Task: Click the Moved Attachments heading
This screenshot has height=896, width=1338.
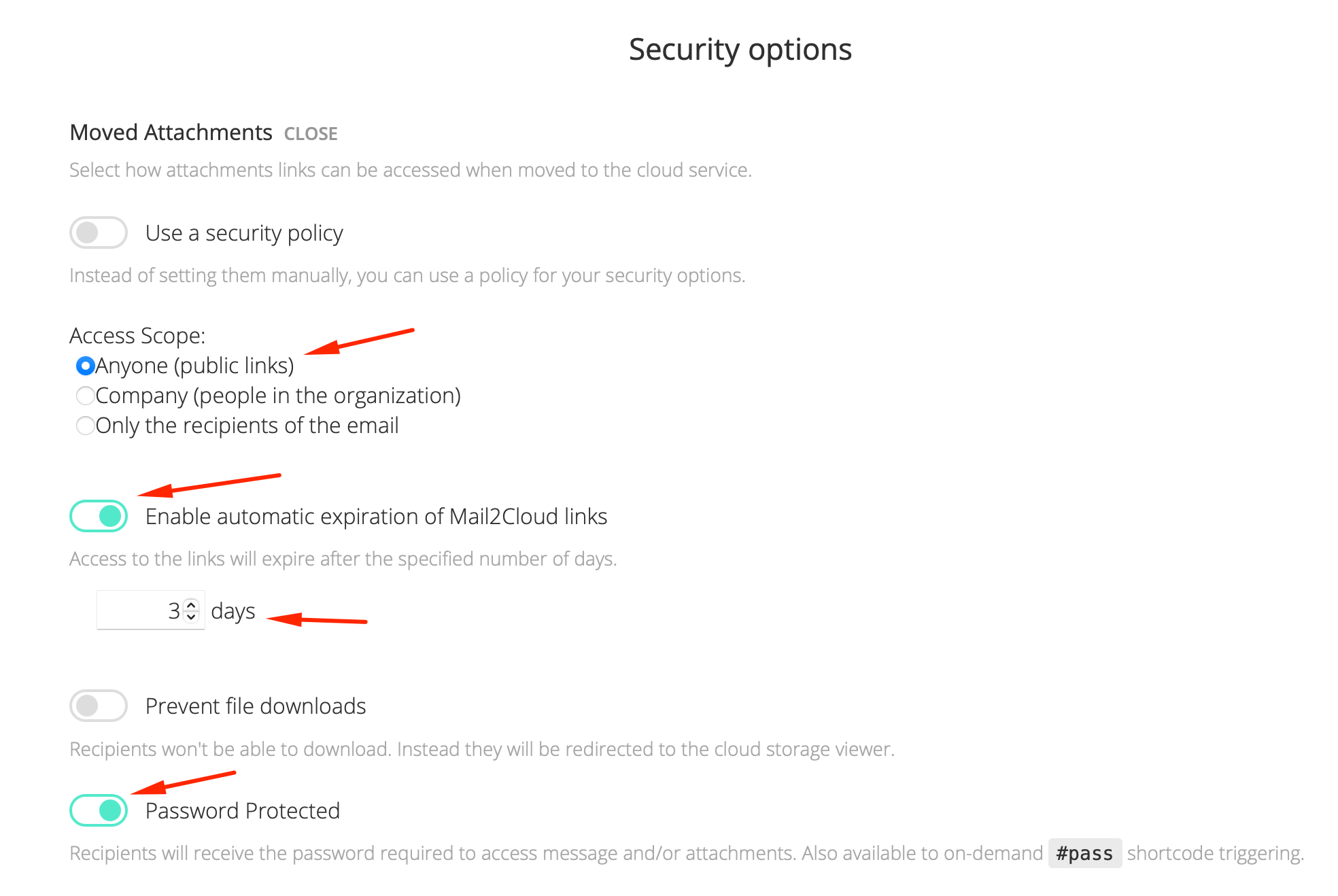Action: pyautogui.click(x=171, y=132)
